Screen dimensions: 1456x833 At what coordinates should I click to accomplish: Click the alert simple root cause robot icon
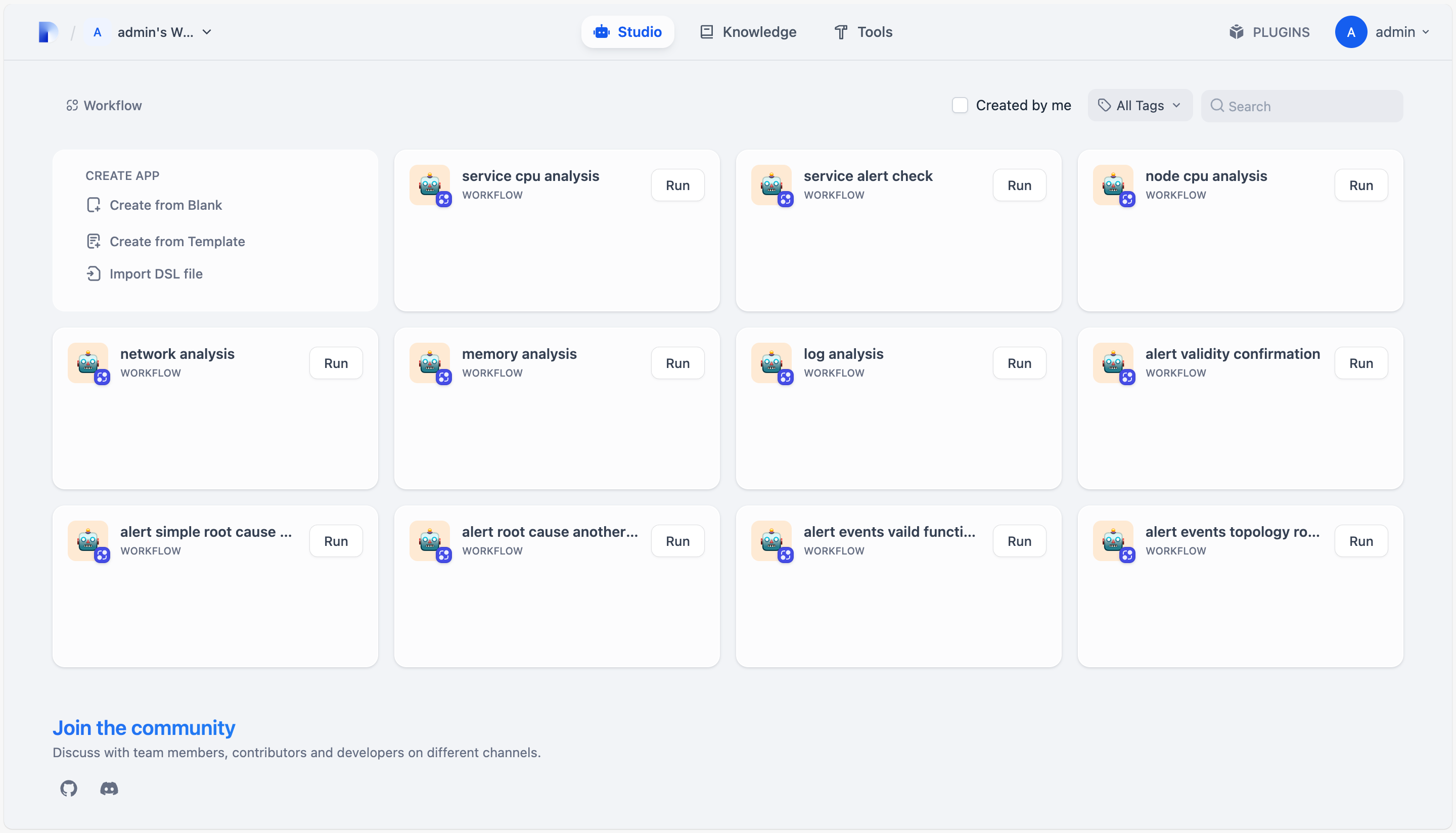[x=88, y=541]
